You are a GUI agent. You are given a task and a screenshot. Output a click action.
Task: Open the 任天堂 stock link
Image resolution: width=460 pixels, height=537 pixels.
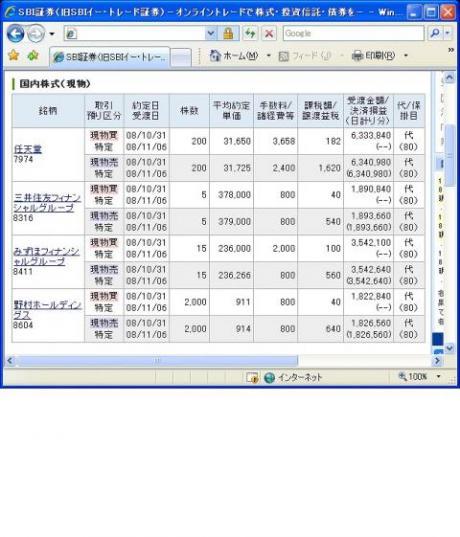(27, 149)
